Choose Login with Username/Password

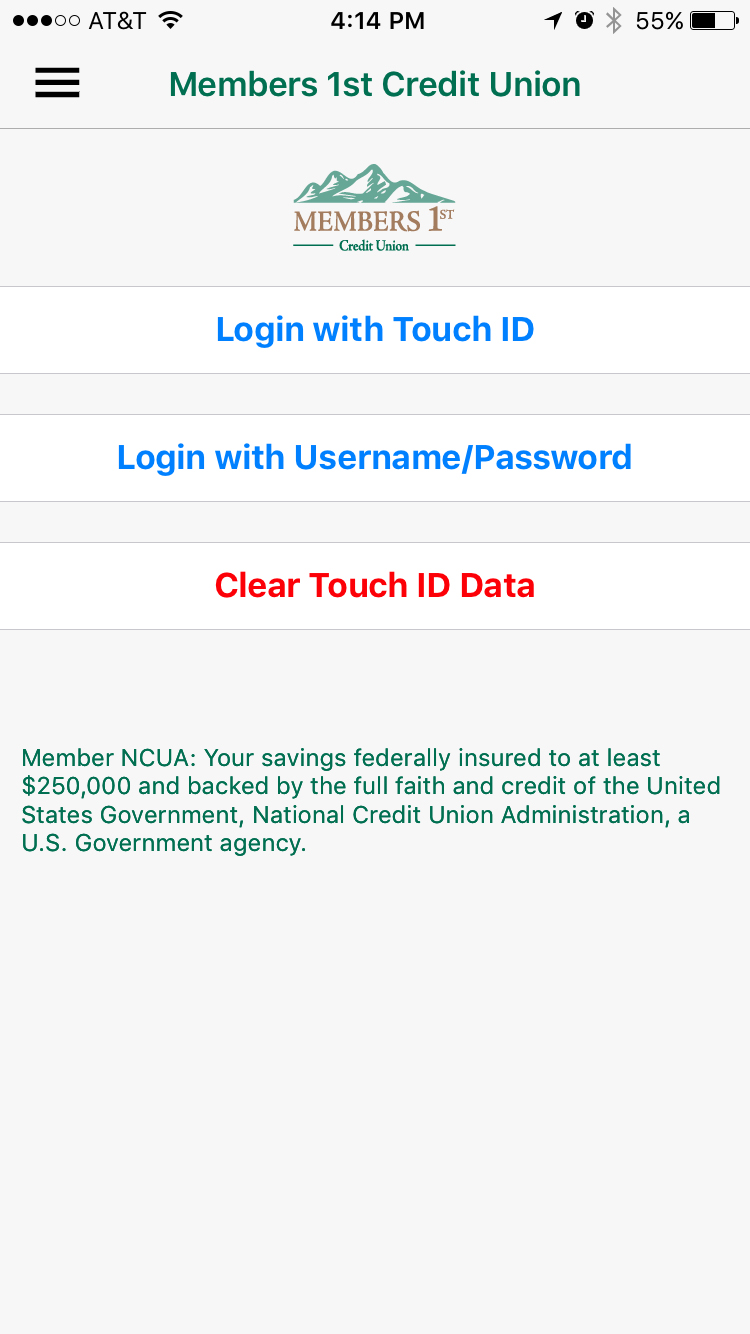(375, 458)
